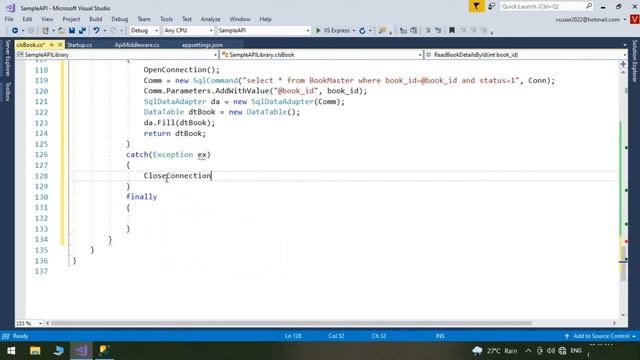Image resolution: width=640 pixels, height=360 pixels.
Task: Click the text 'return dtBook;' on line 124
Action: point(175,133)
